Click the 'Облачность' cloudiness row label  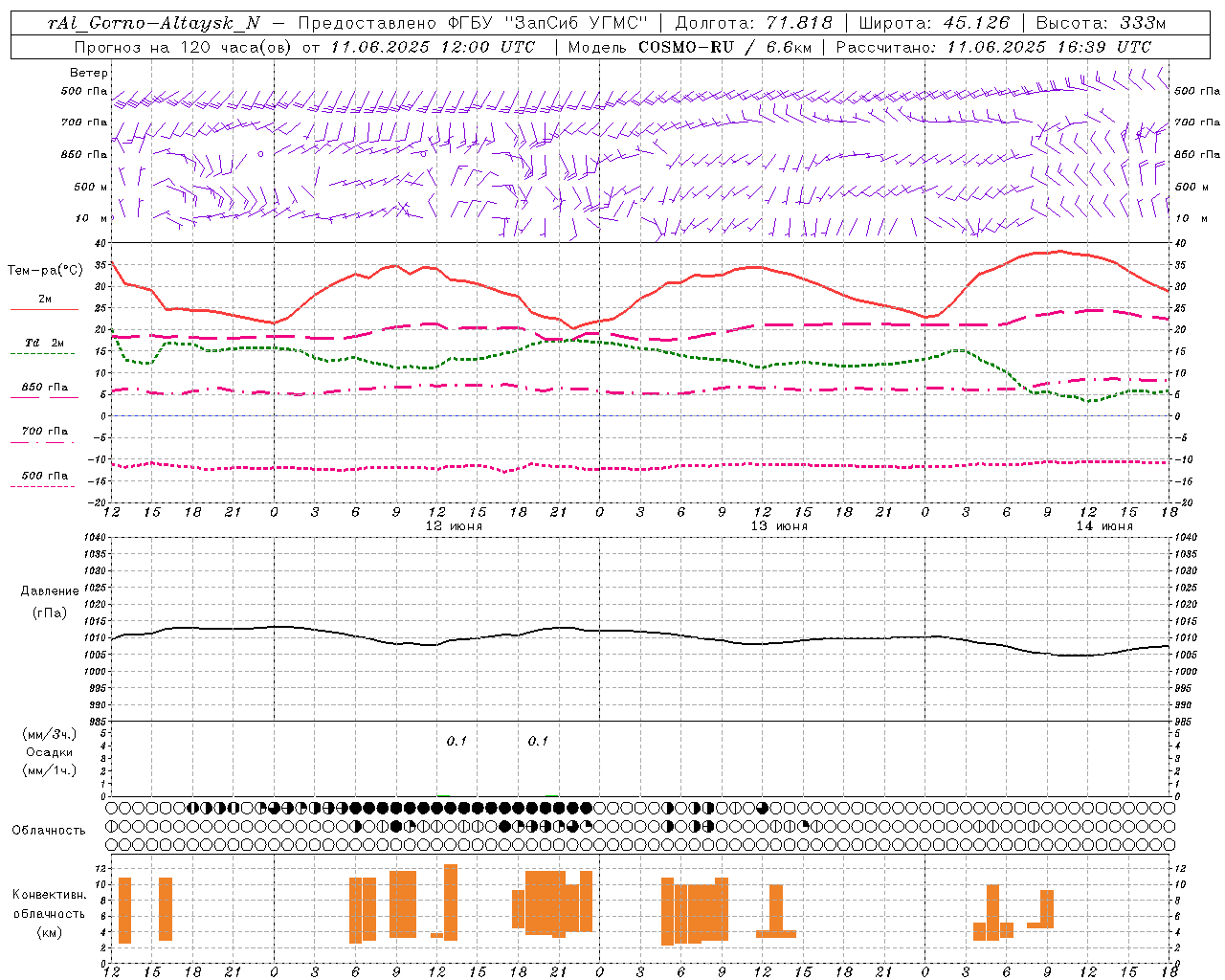(x=49, y=831)
